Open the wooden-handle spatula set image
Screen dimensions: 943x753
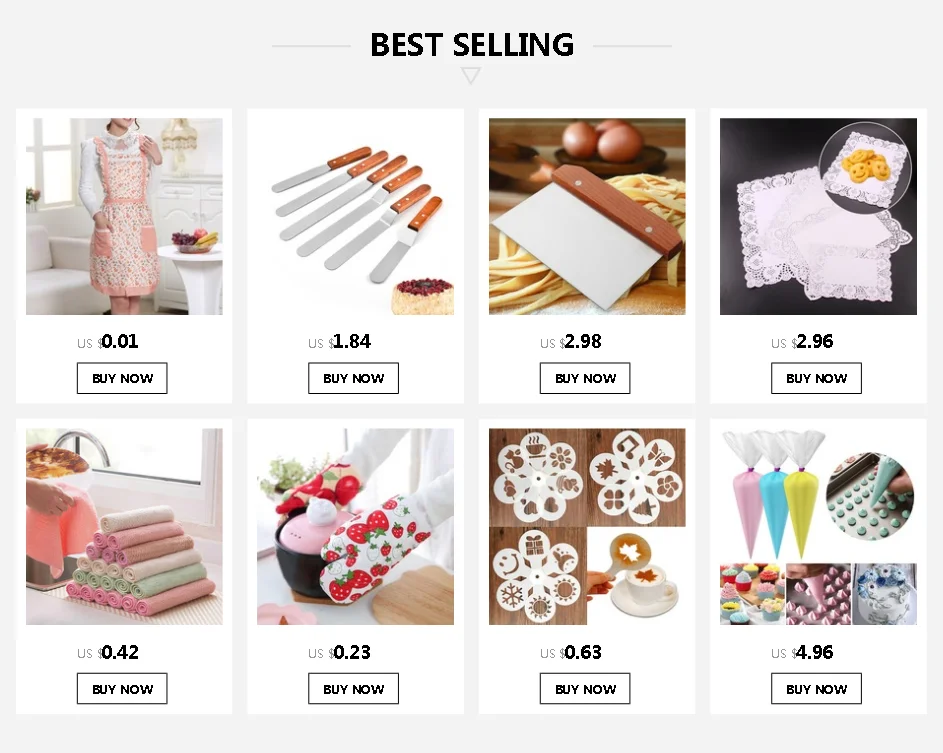(x=355, y=217)
